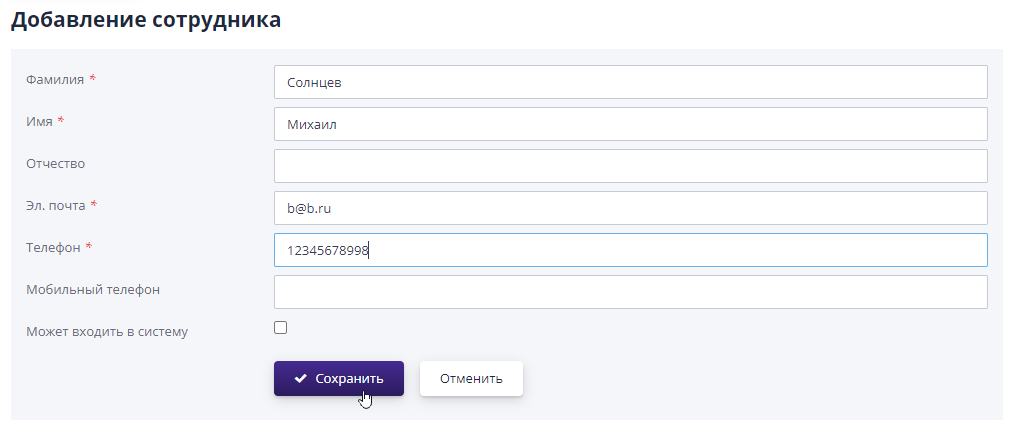Image resolution: width=1015 pixels, height=428 pixels.
Task: Click the red asterisk beside Фамилия
Action: (x=92, y=78)
